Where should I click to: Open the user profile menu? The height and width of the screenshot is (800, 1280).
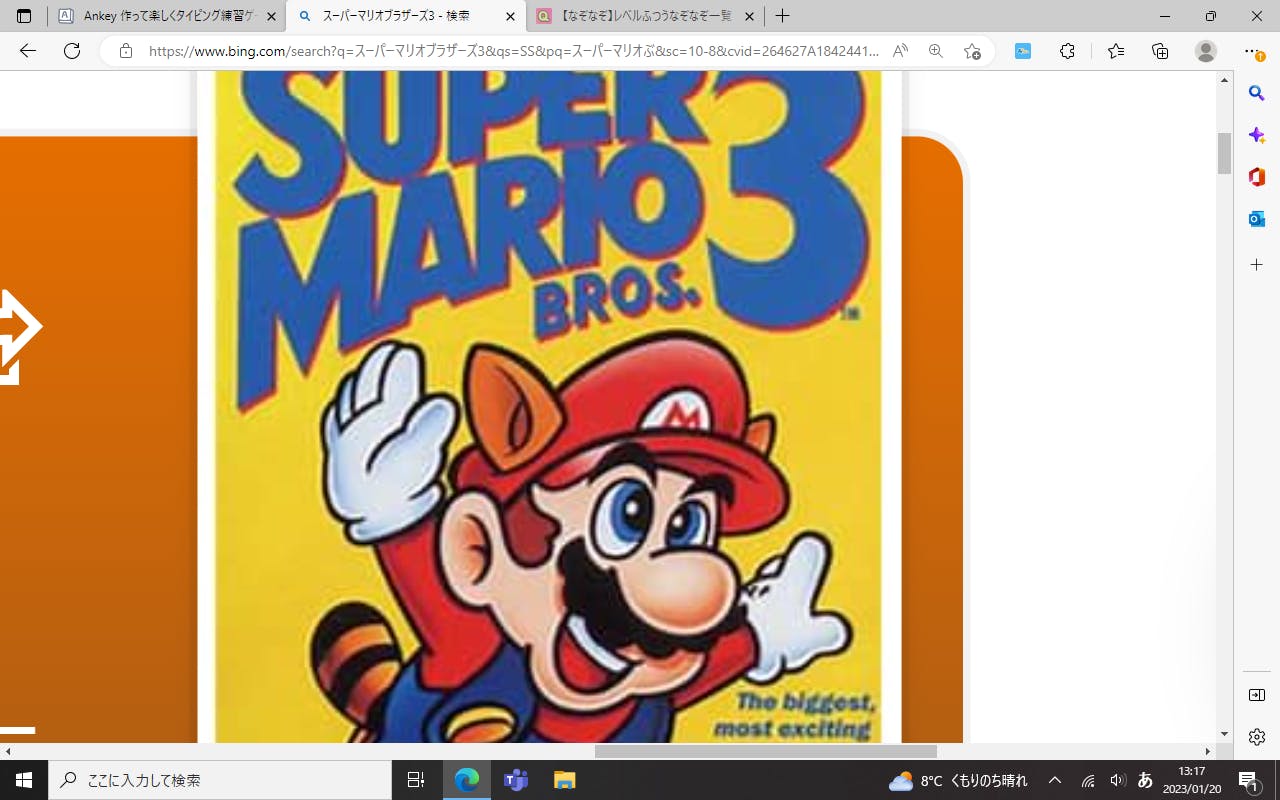click(x=1206, y=51)
